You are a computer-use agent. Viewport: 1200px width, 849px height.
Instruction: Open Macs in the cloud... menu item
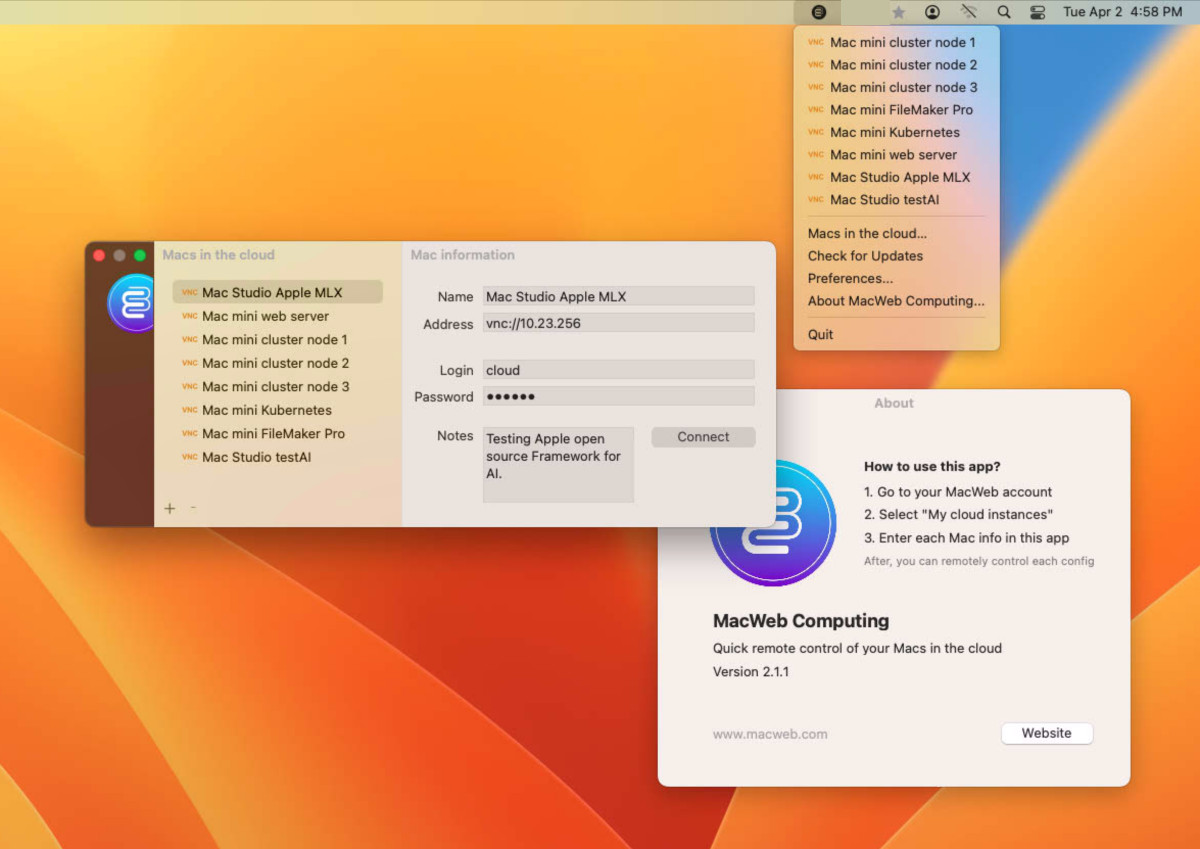pyautogui.click(x=896, y=233)
